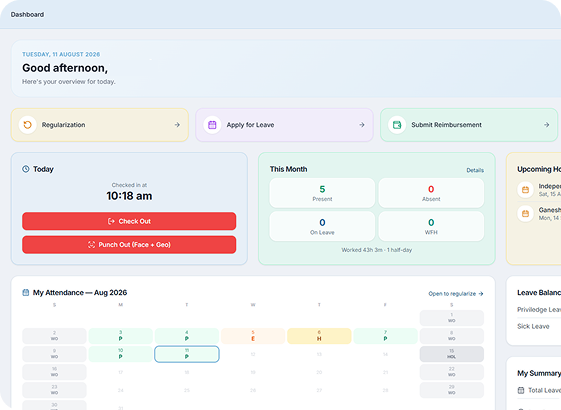The width and height of the screenshot is (561, 410).
Task: Select day 10 marked present
Action: pos(121,354)
